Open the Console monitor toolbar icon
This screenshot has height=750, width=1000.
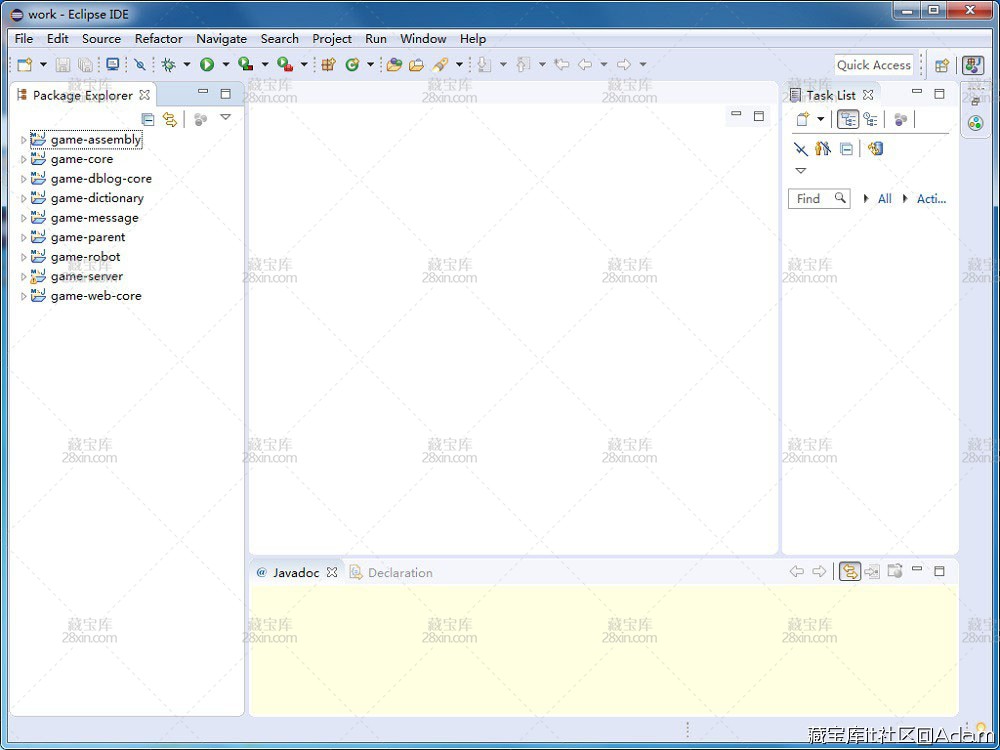113,64
